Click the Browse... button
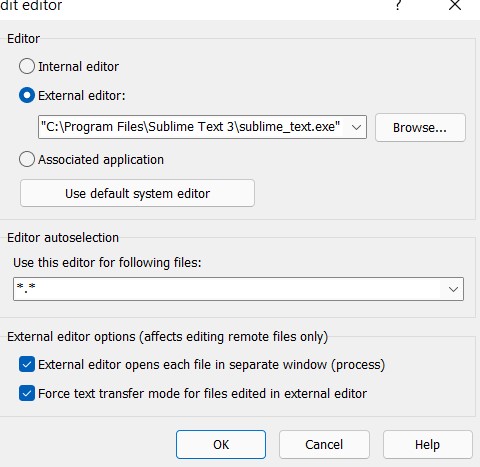 pyautogui.click(x=420, y=128)
